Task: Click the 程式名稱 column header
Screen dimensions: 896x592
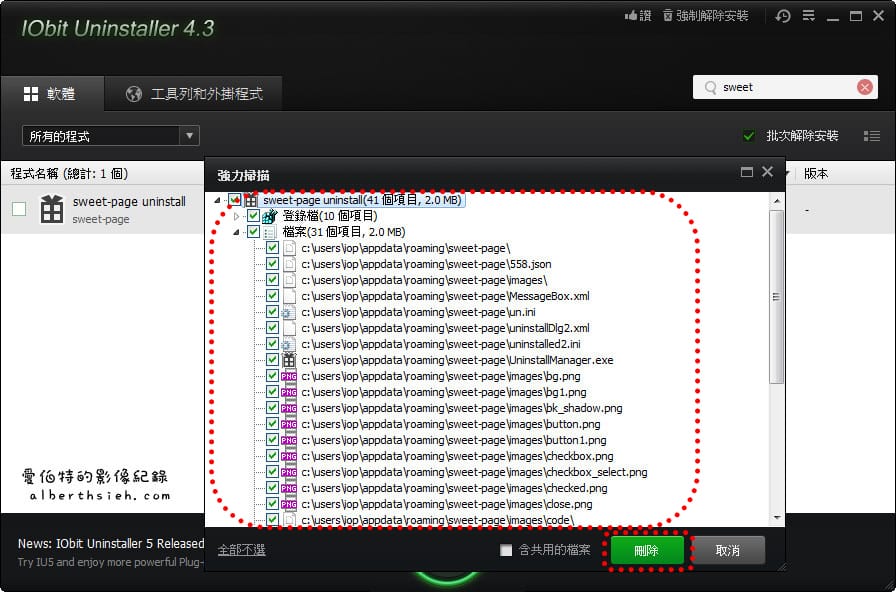Action: pyautogui.click(x=69, y=174)
